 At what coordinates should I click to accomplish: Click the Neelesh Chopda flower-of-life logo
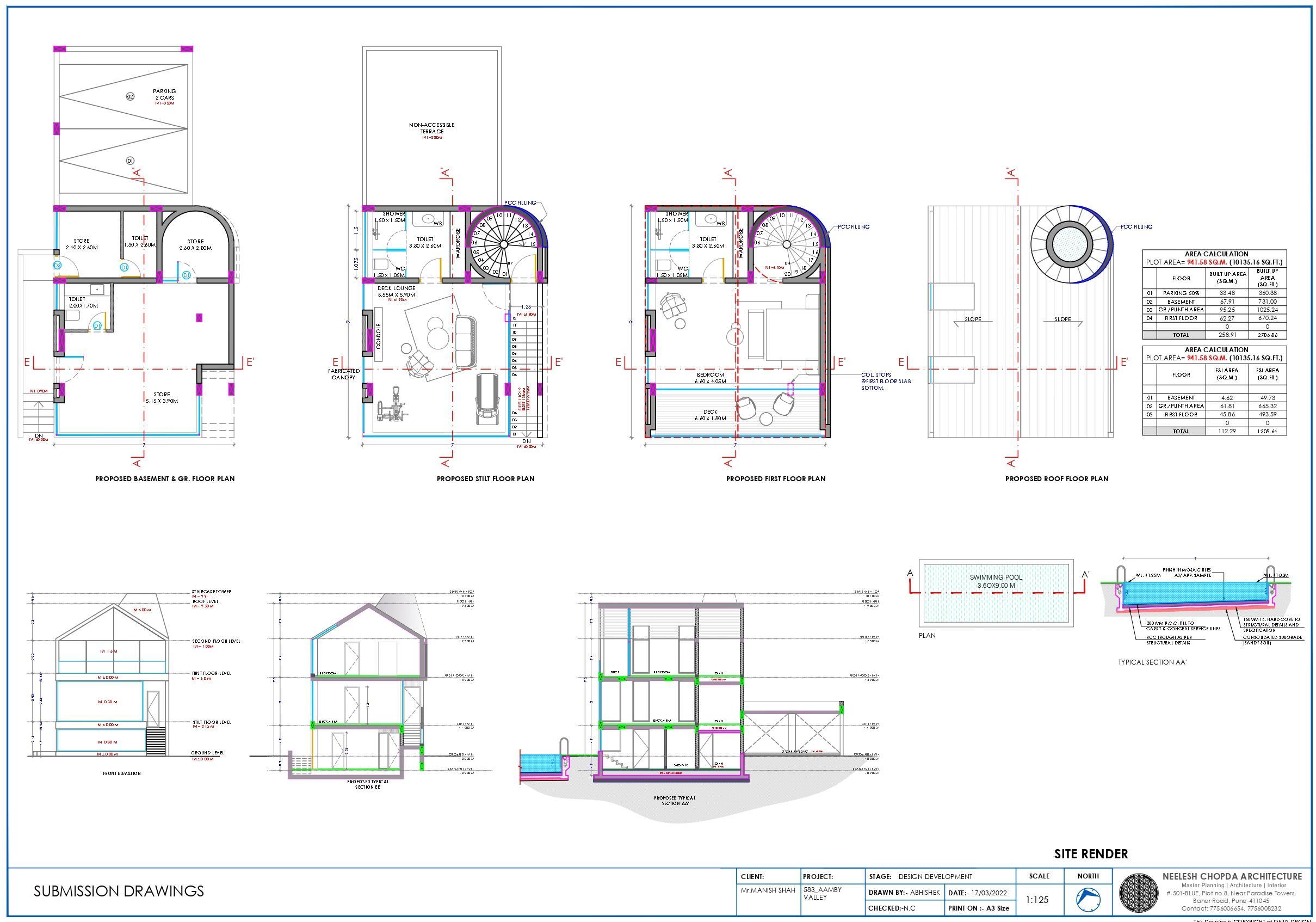coord(1139,893)
